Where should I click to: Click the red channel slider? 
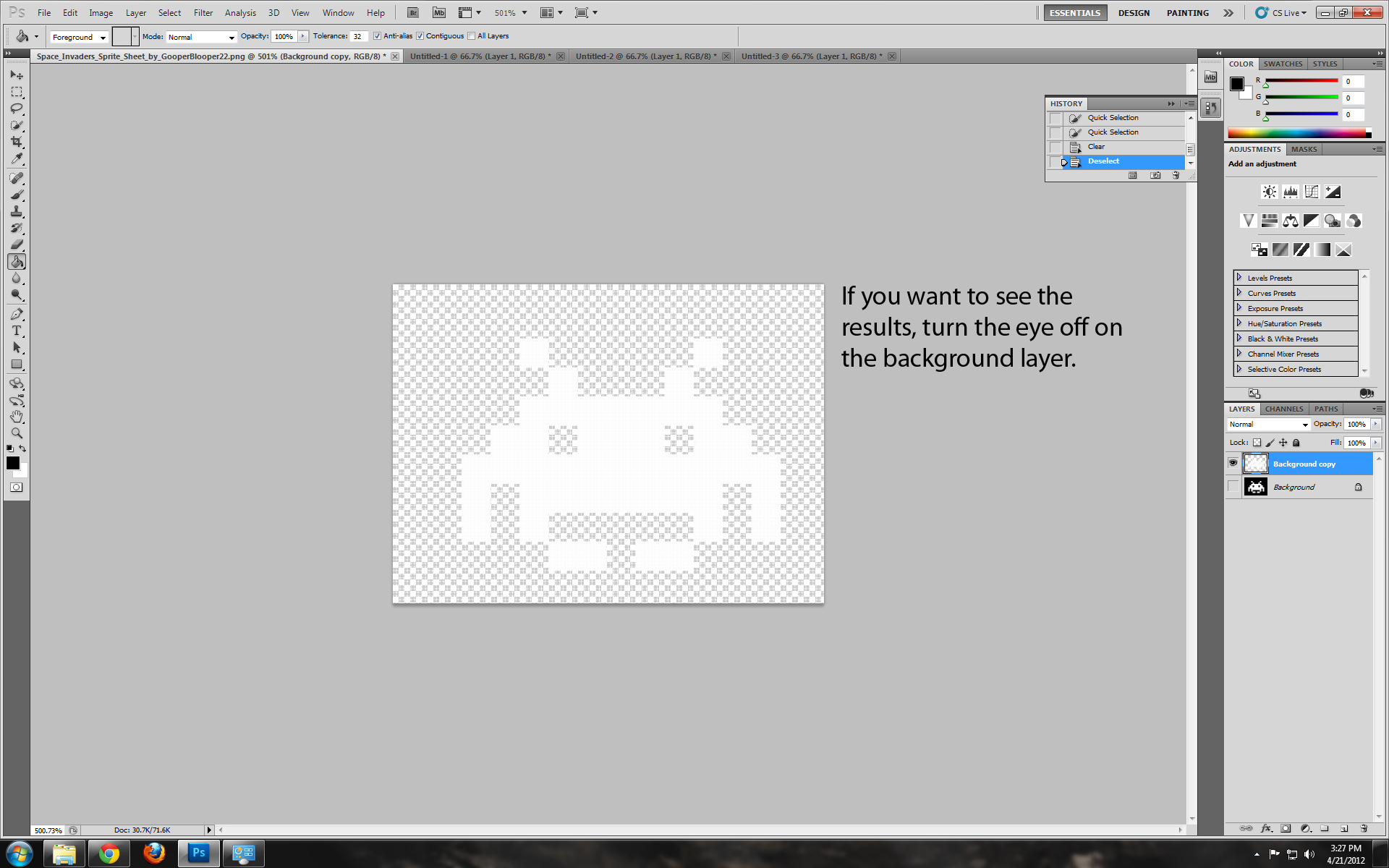[x=1301, y=81]
